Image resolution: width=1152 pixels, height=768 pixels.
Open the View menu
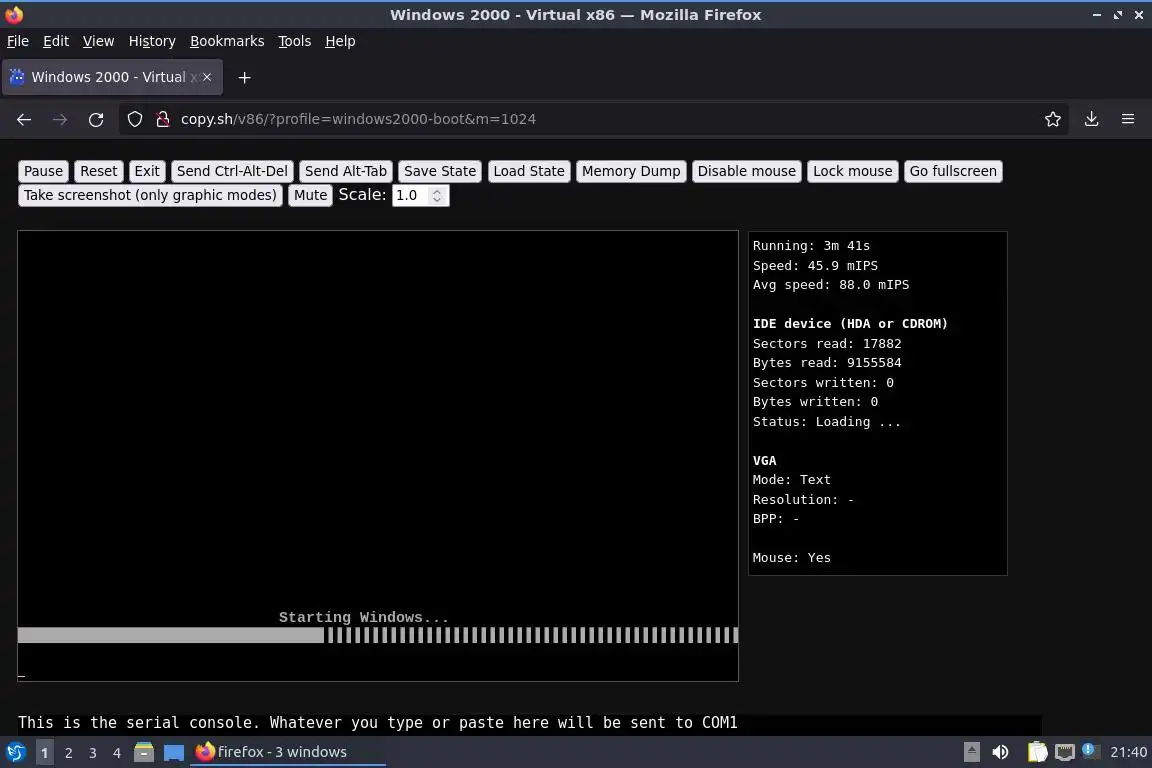tap(98, 41)
